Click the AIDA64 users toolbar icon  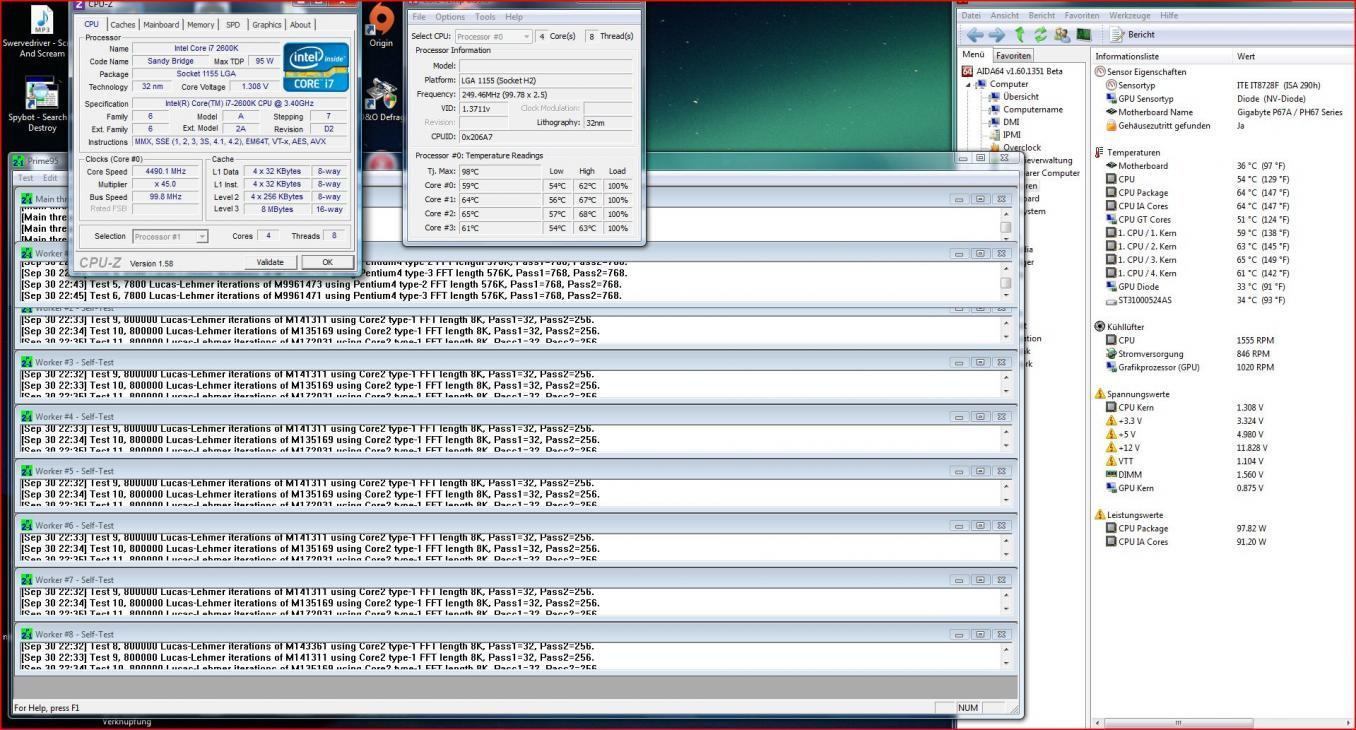click(1062, 34)
